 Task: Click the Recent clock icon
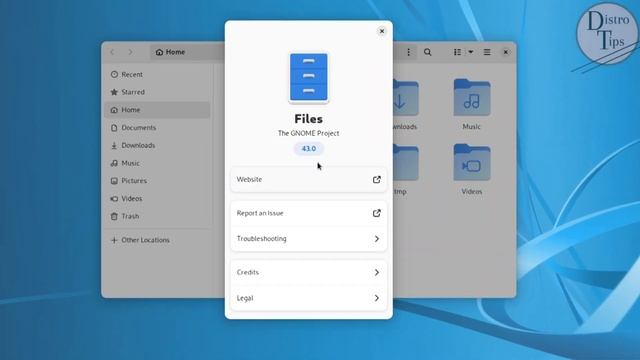(x=114, y=74)
